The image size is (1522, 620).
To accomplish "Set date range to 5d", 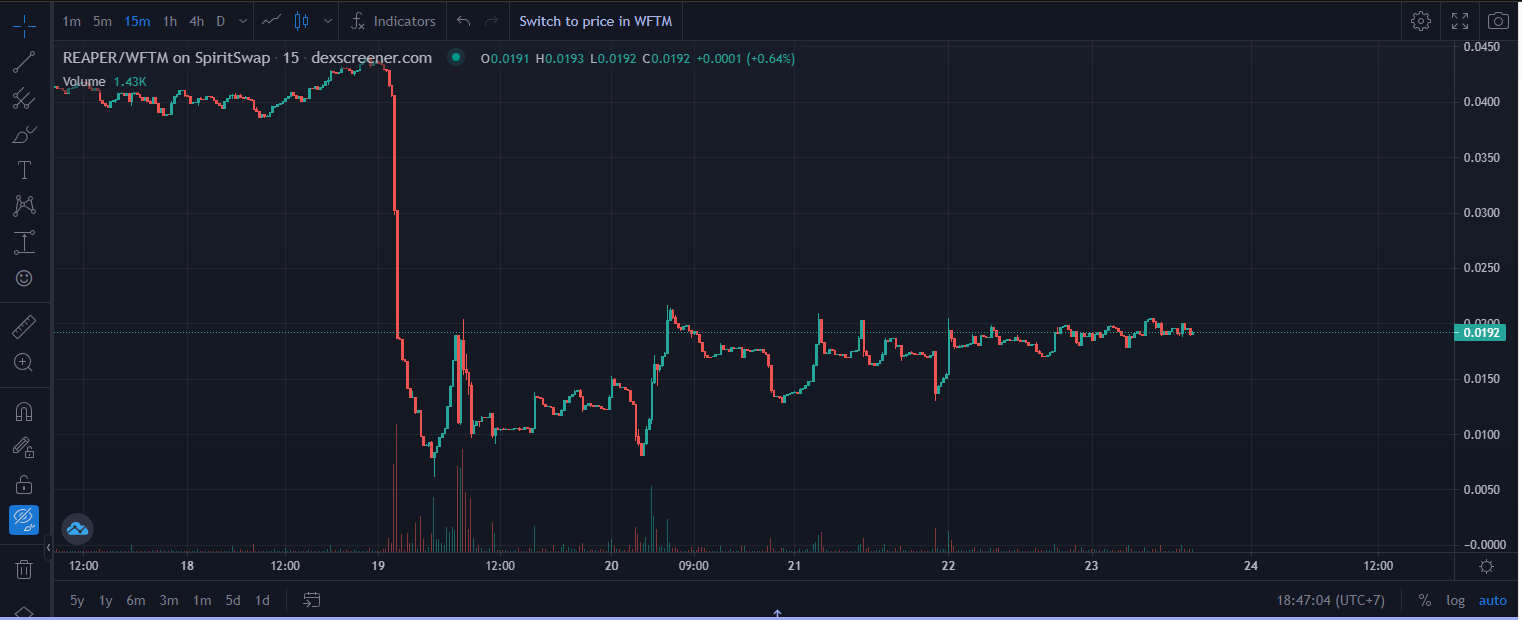I will (233, 601).
